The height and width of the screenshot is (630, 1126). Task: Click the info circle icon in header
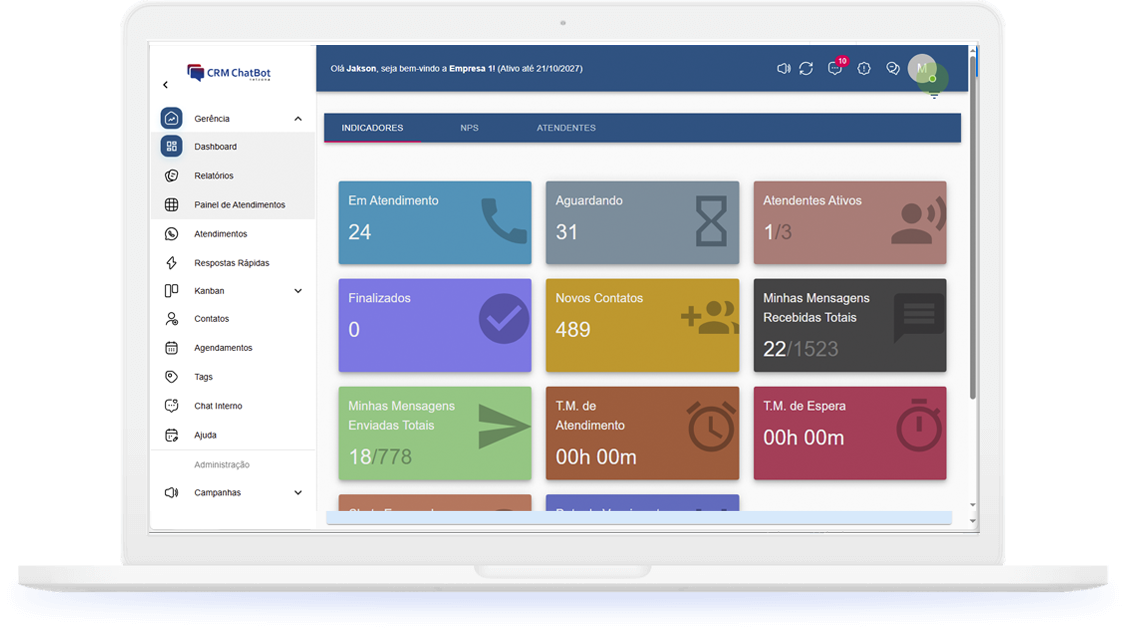tap(864, 68)
